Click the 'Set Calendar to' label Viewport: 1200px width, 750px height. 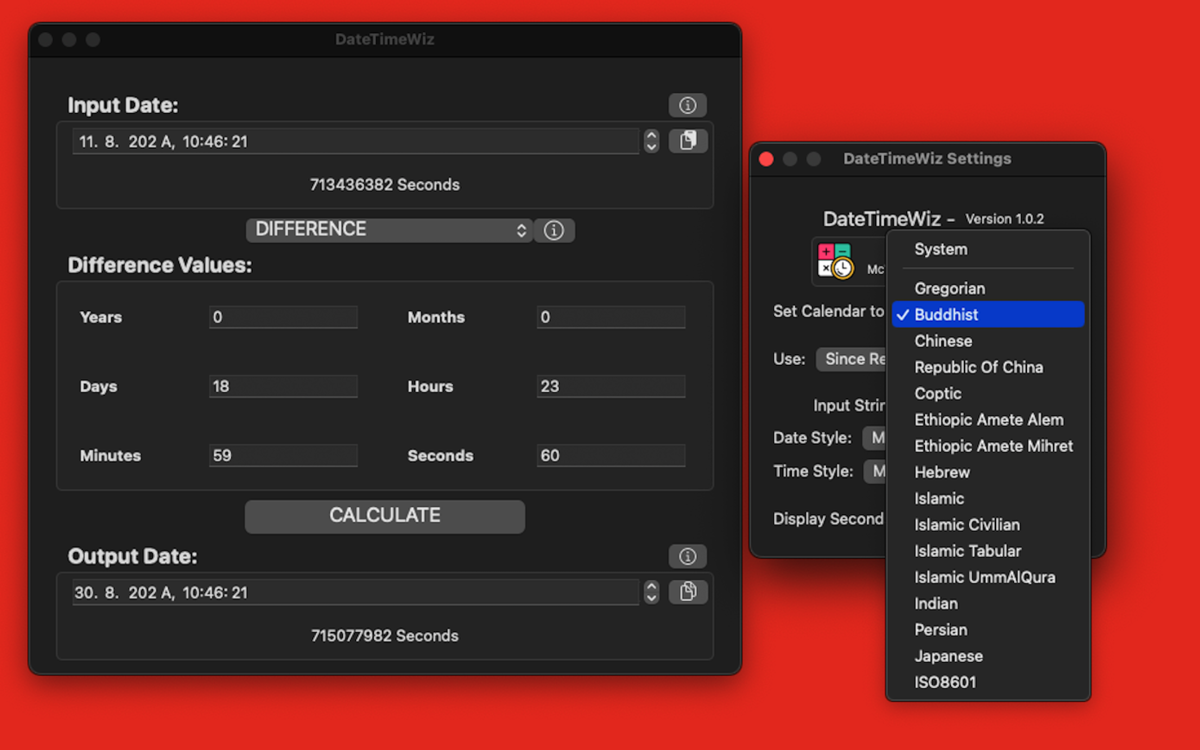pyautogui.click(x=829, y=311)
